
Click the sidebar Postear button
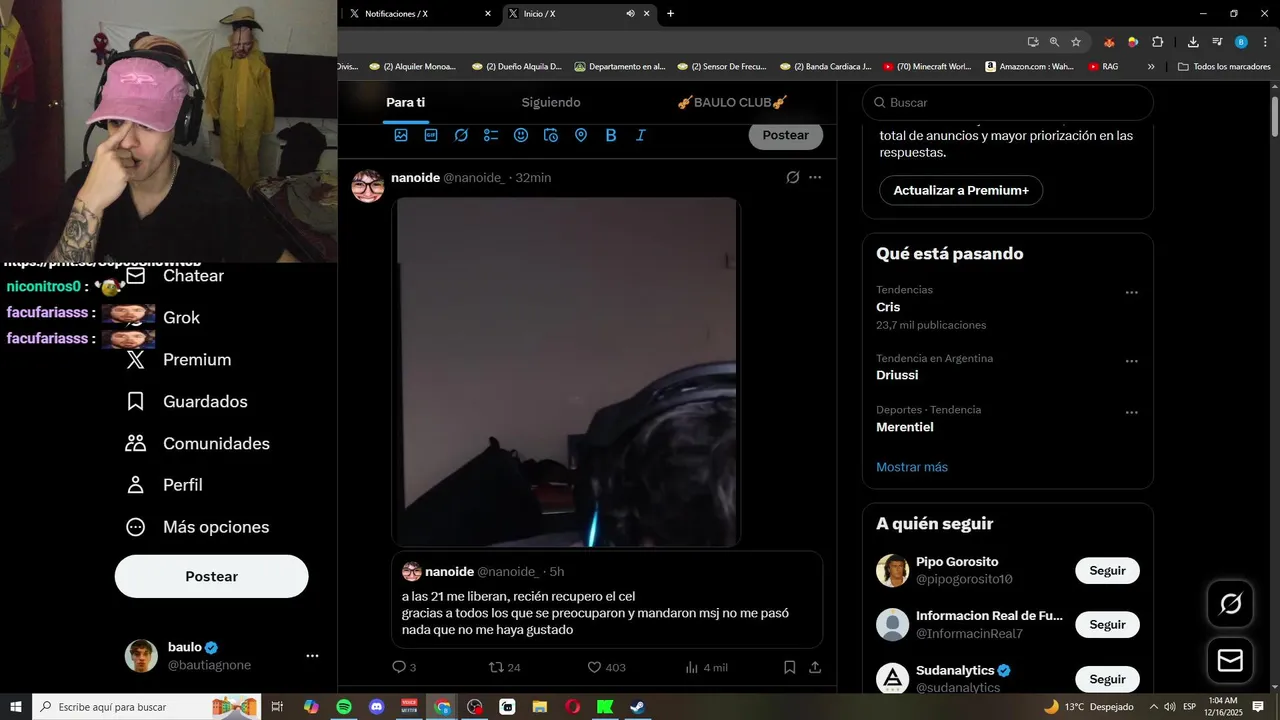point(212,576)
